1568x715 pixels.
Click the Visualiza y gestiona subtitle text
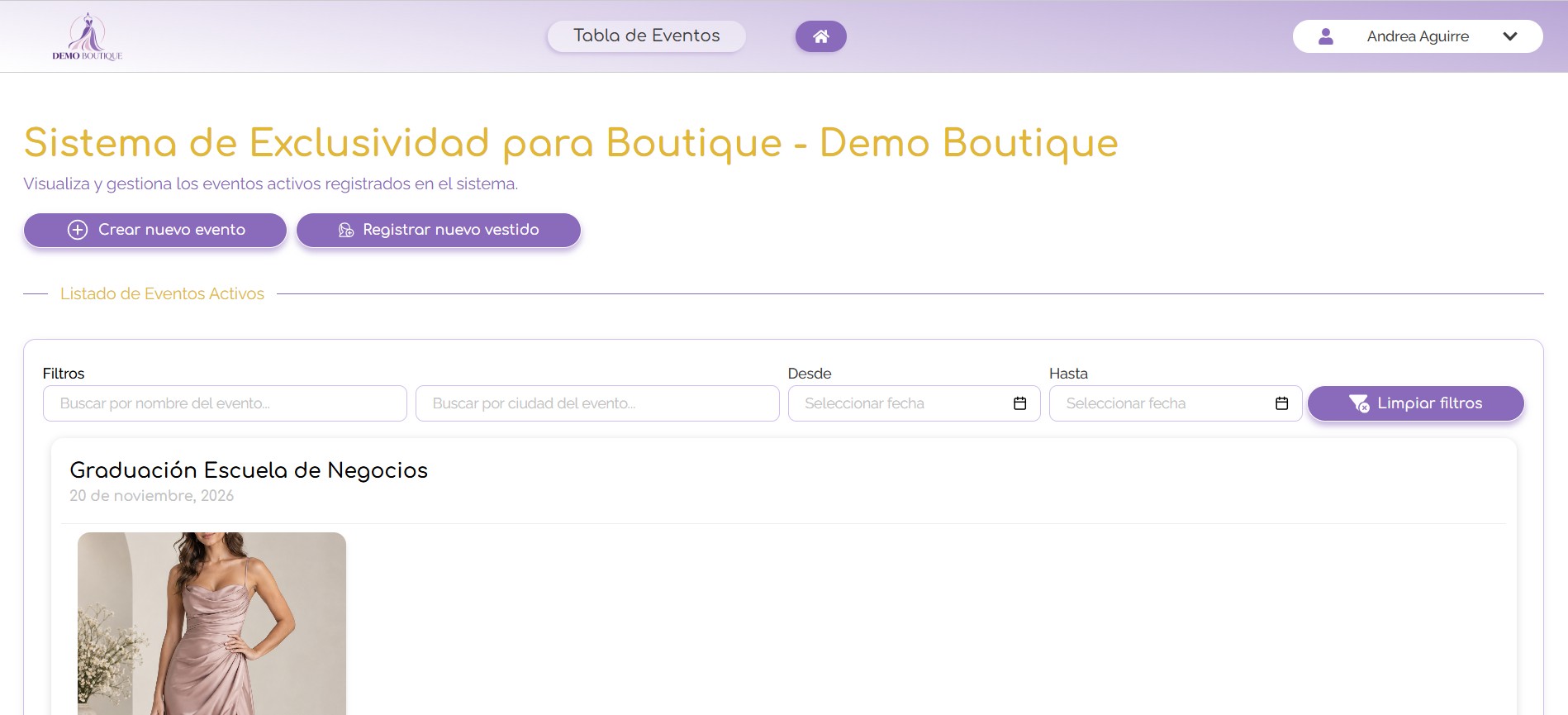pos(271,184)
